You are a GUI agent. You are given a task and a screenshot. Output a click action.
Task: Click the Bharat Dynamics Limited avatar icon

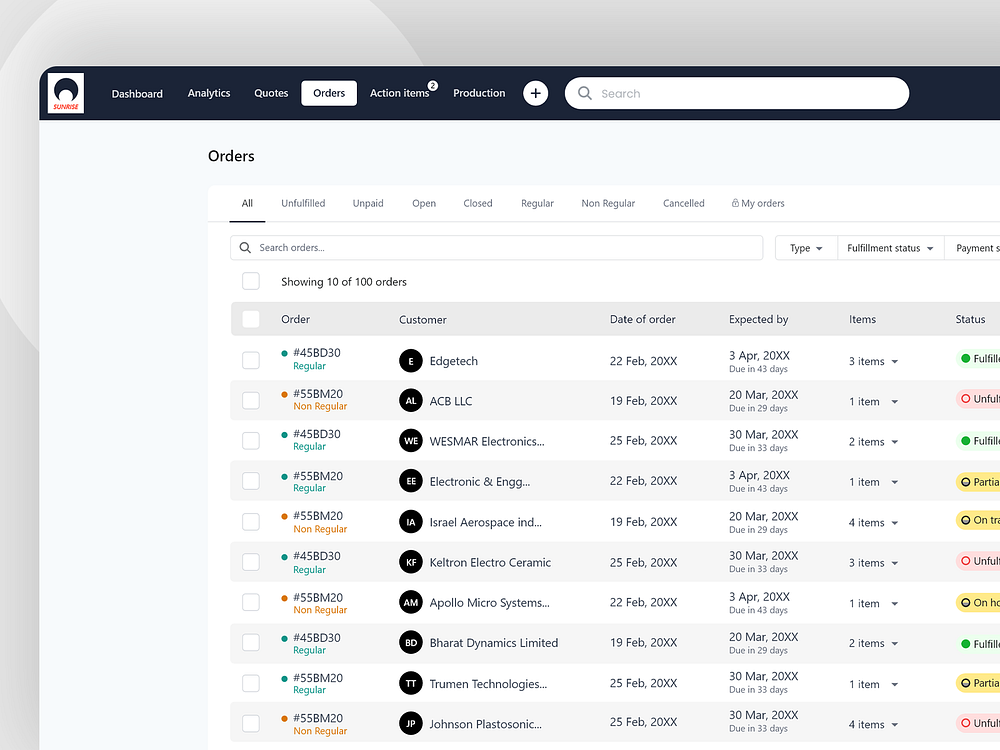[411, 642]
